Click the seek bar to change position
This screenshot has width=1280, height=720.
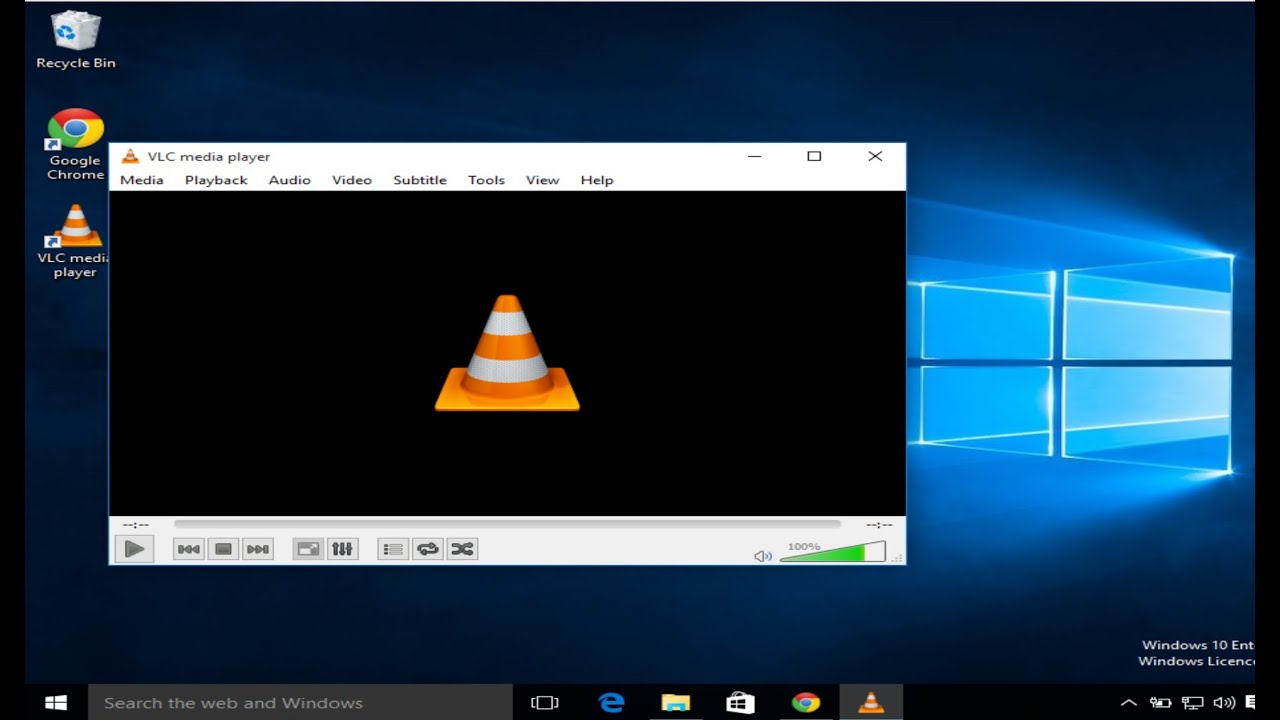505,523
